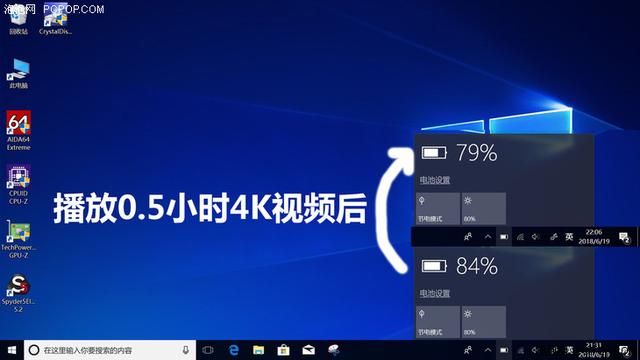This screenshot has width=640, height=360.
Task: Select the TechPowerUp GPU-Z desktop icon
Action: tap(18, 239)
